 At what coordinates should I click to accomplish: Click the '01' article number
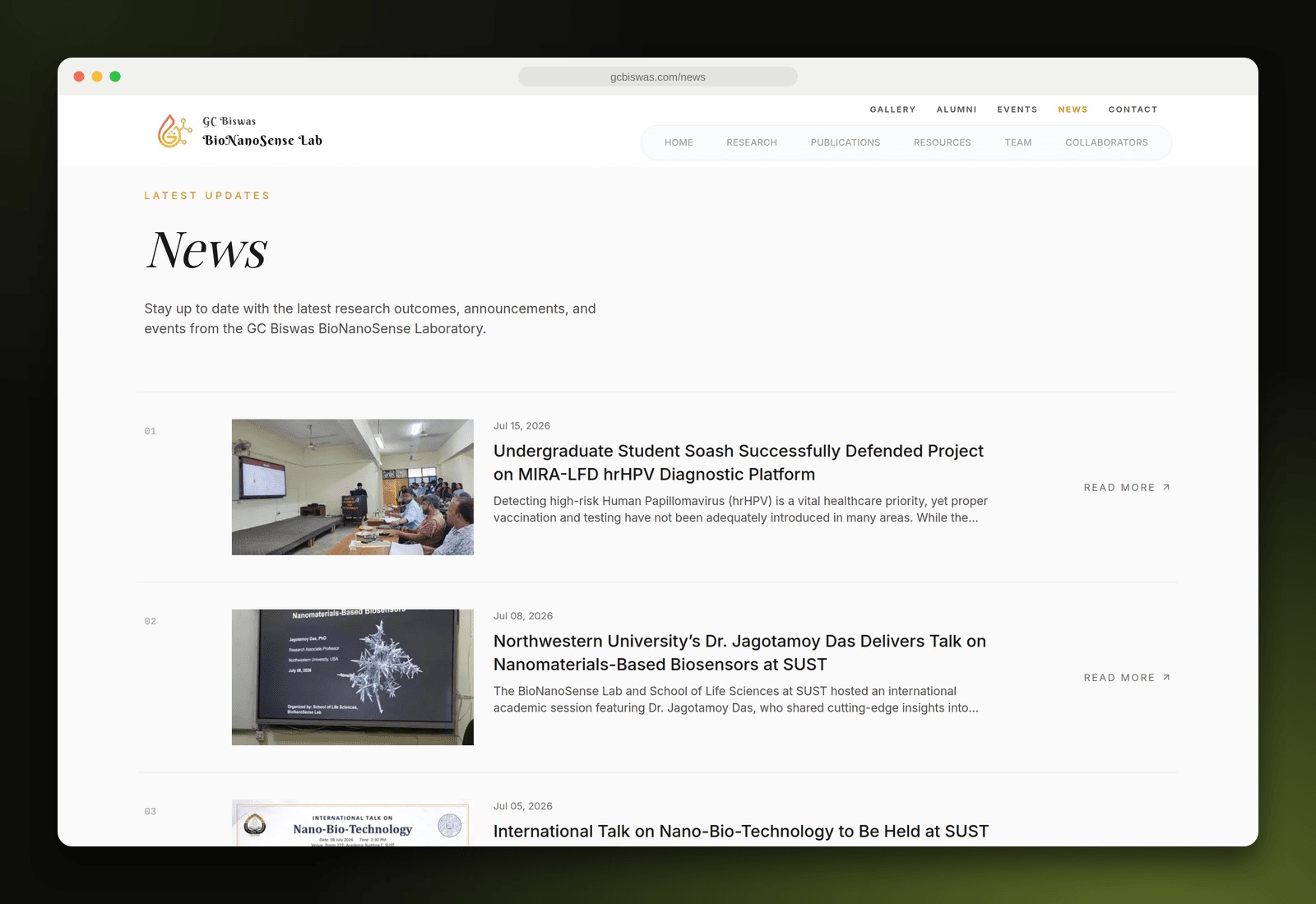click(x=151, y=431)
